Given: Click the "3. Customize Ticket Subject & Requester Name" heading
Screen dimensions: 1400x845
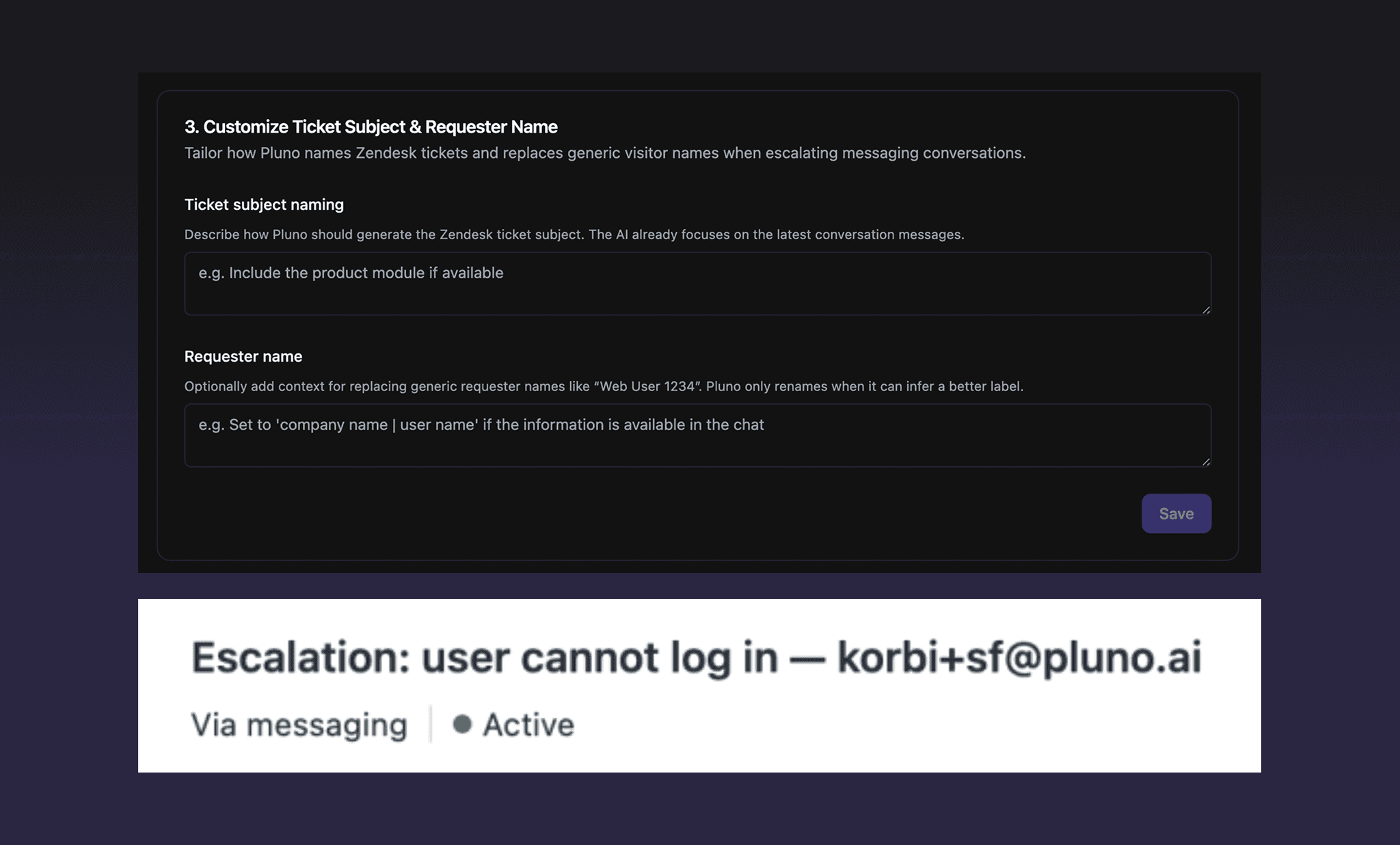Looking at the screenshot, I should (371, 127).
